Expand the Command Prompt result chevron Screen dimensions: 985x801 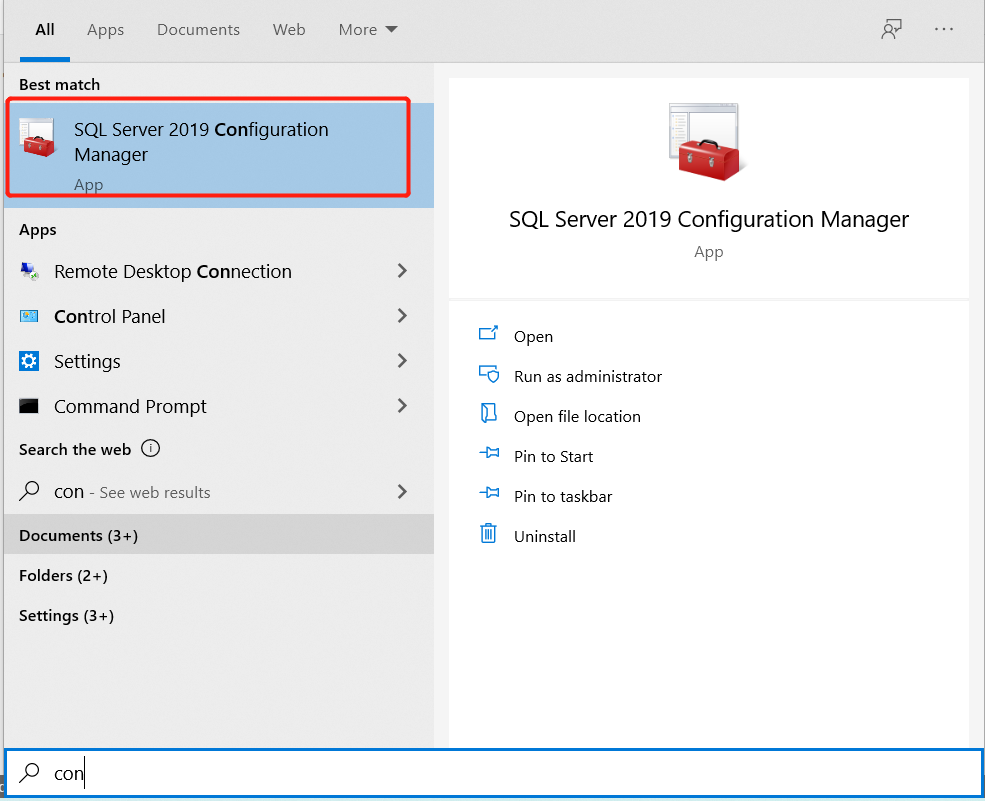point(402,406)
